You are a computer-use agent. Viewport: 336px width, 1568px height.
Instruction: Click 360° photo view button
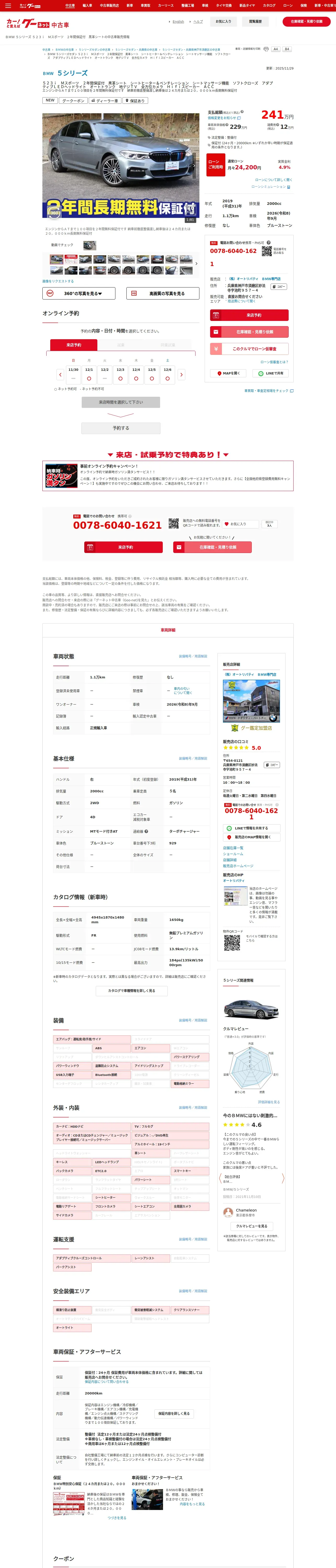click(x=79, y=293)
